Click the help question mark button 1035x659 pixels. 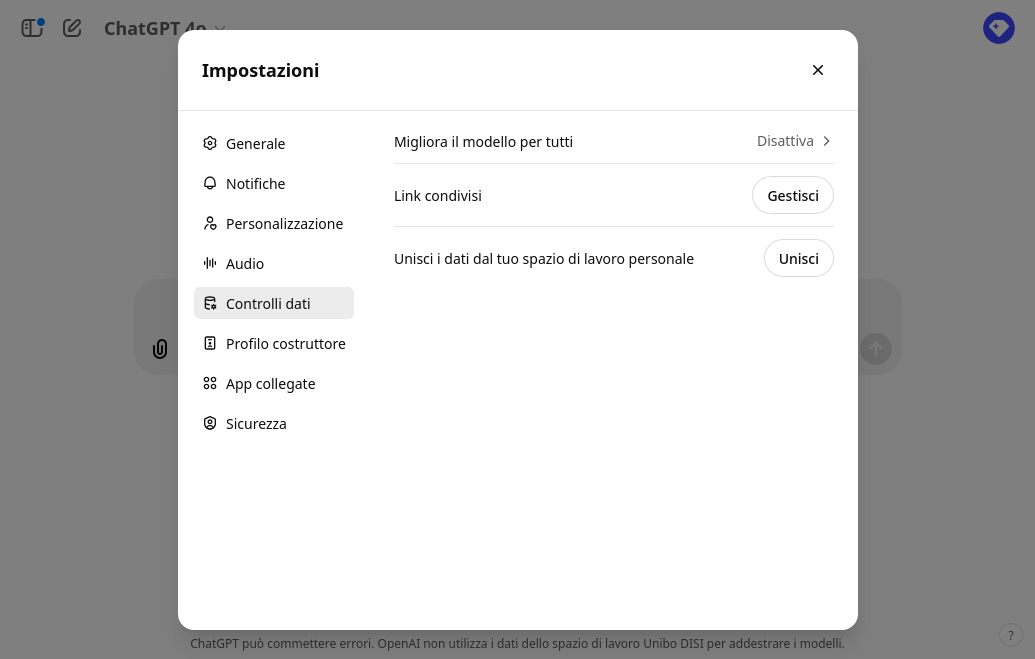[x=1010, y=635]
